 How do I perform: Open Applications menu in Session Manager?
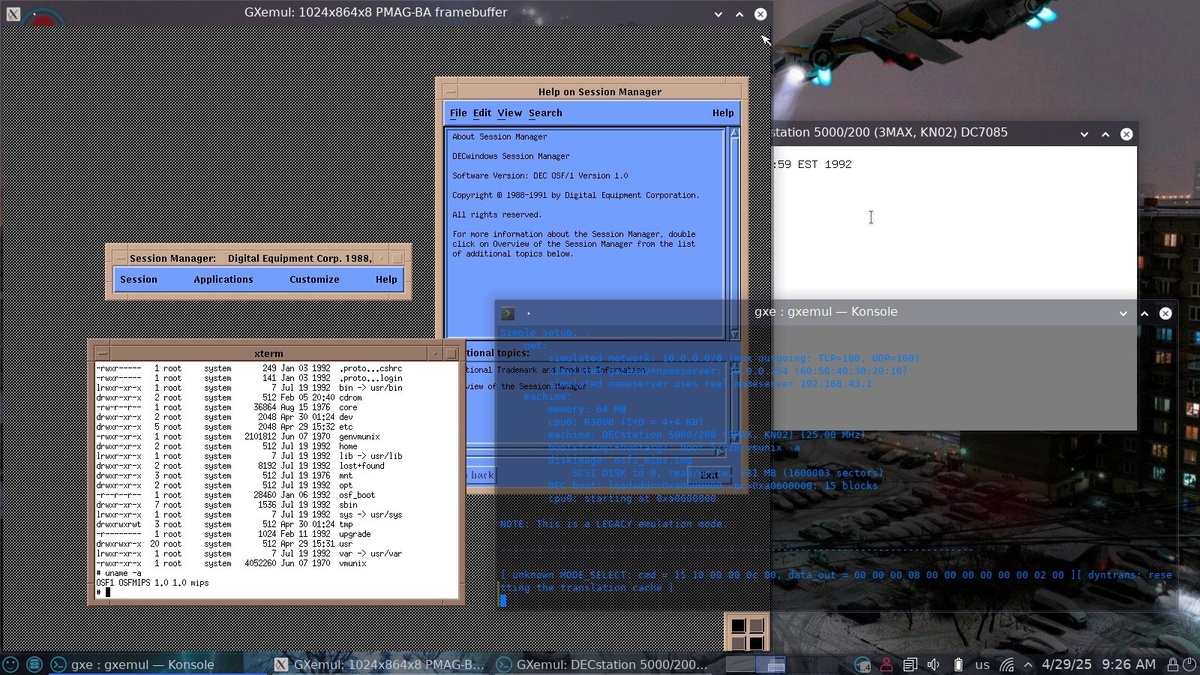pos(223,280)
